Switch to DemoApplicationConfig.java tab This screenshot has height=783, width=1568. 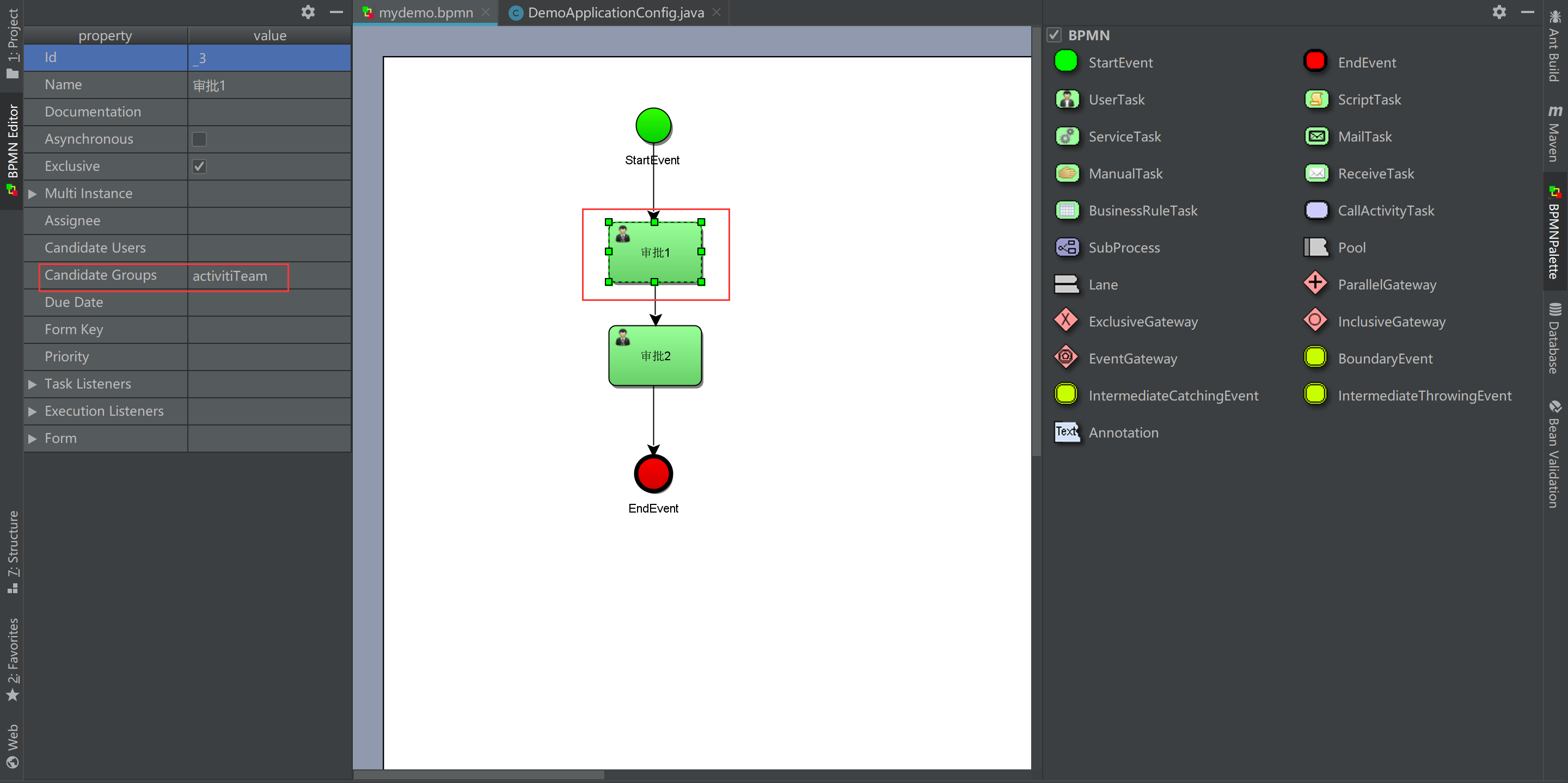[x=615, y=13]
